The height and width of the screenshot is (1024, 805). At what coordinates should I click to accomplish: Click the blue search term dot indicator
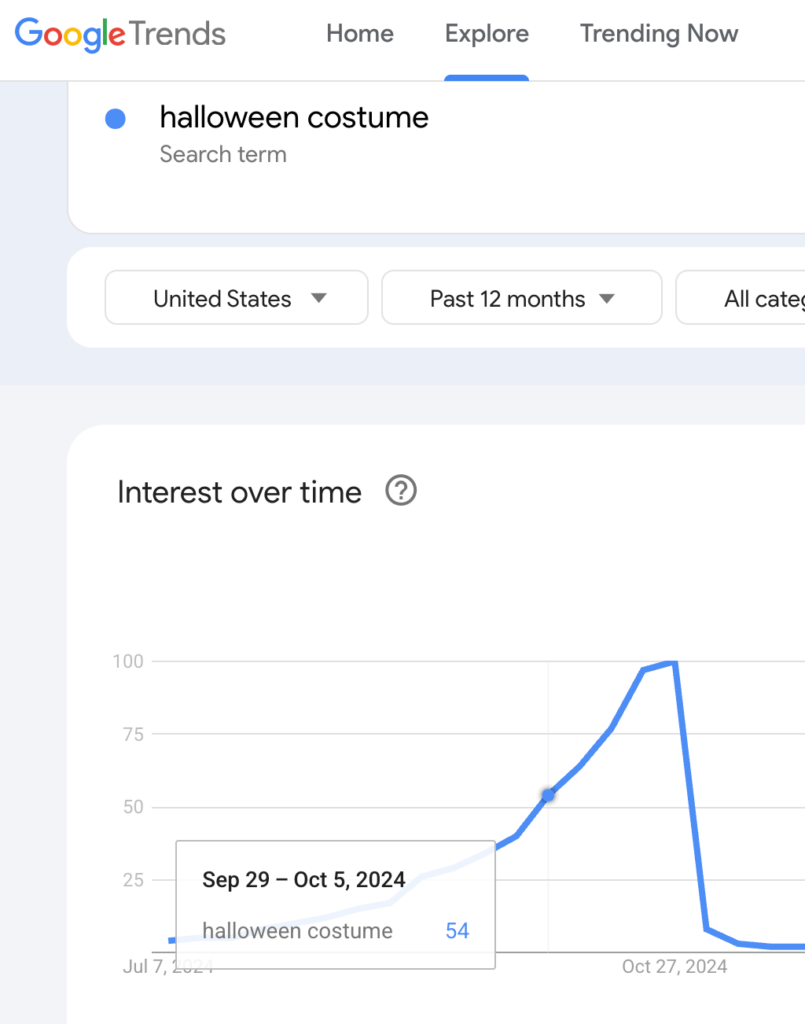117,118
